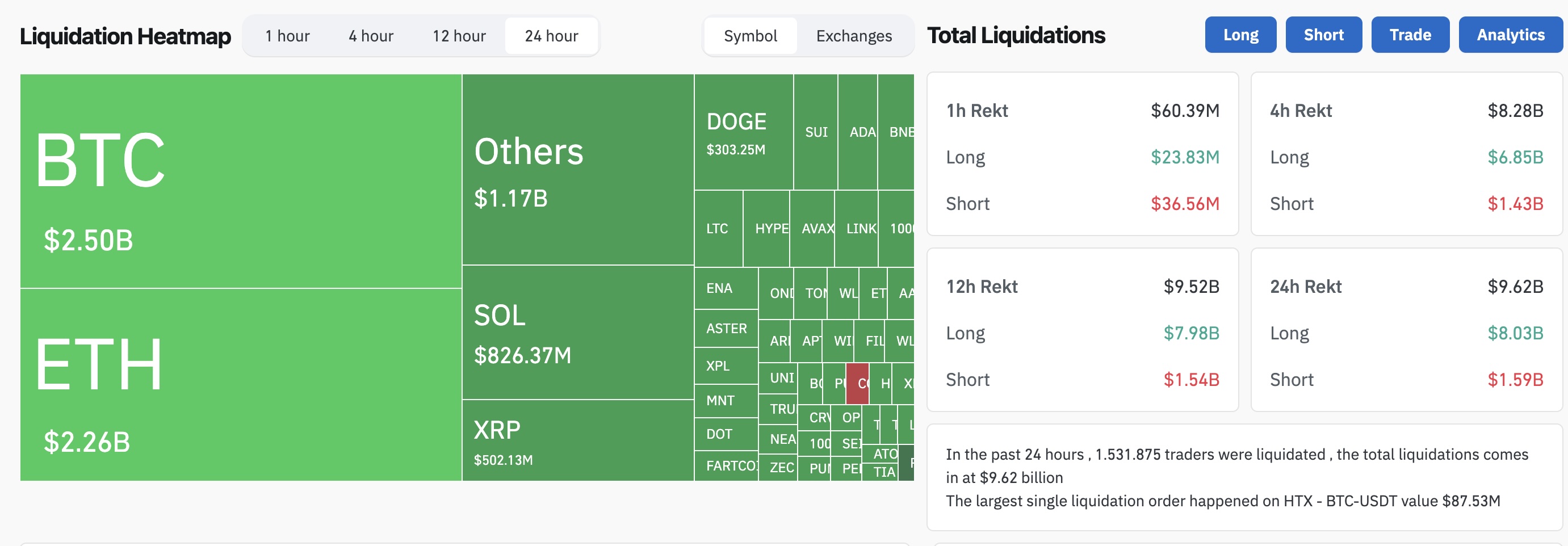Open the Analytics button

click(1510, 35)
